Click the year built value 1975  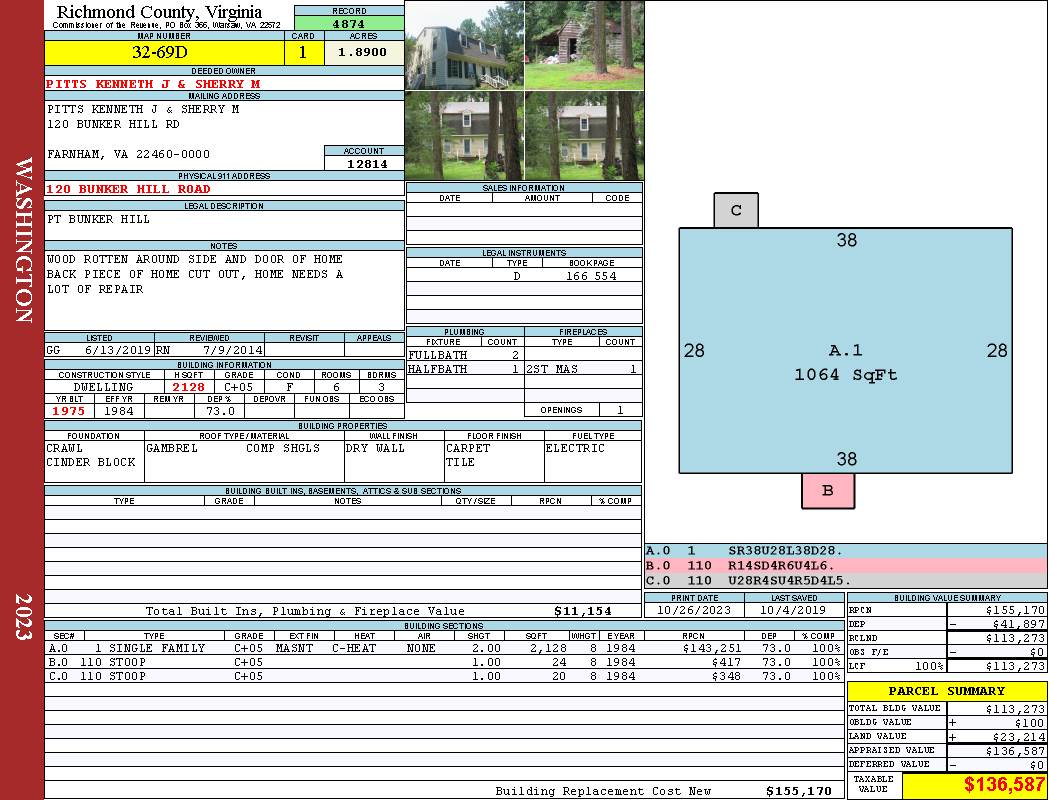(x=68, y=411)
